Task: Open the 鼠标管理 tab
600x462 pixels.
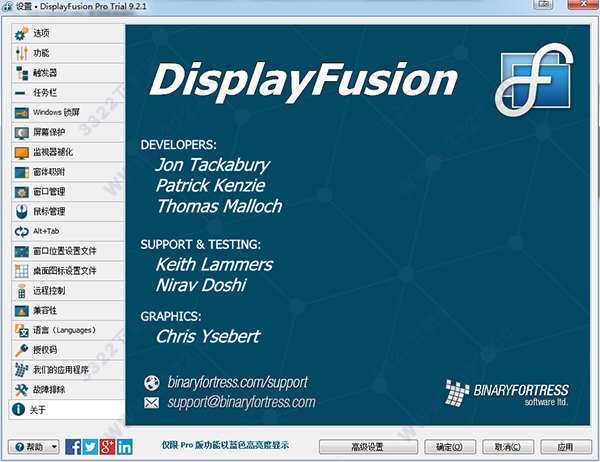Action: (68, 212)
